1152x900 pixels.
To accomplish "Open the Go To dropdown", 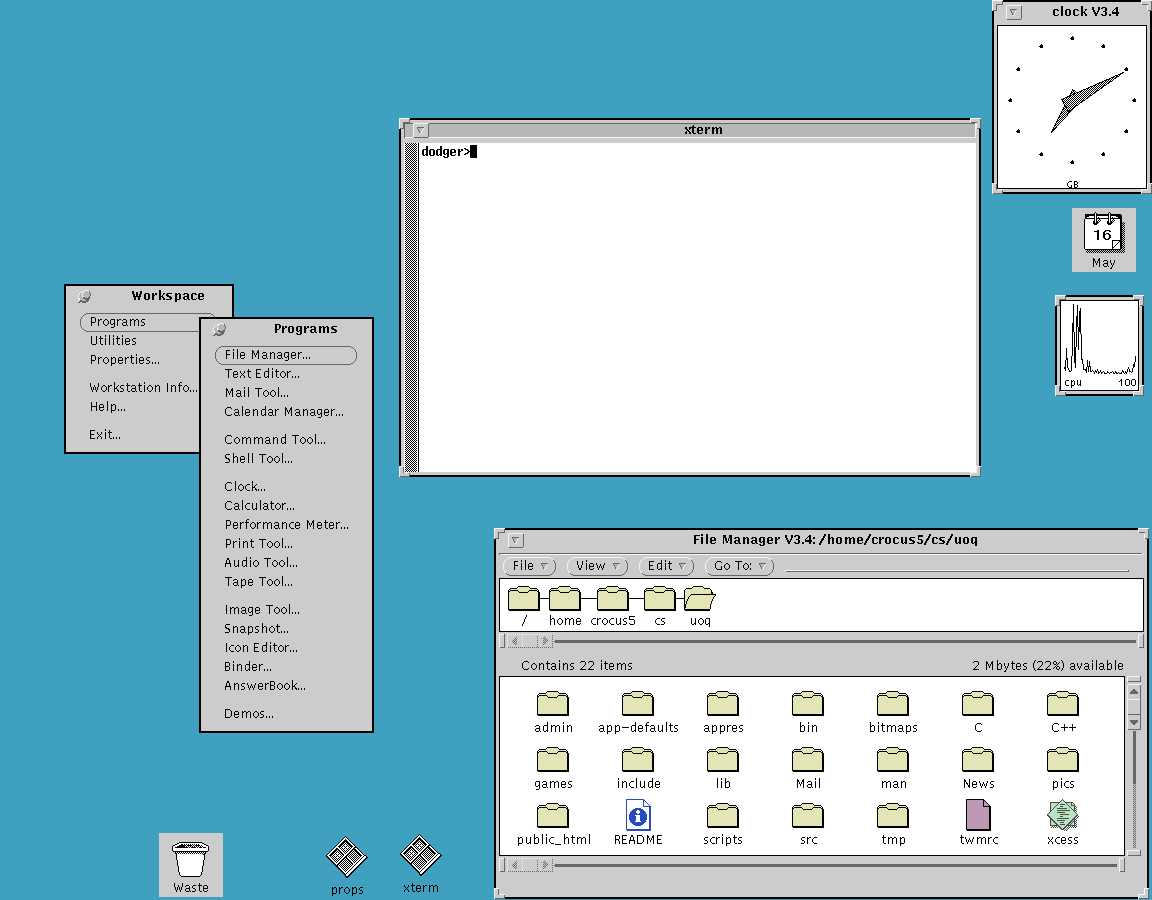I will 738,565.
